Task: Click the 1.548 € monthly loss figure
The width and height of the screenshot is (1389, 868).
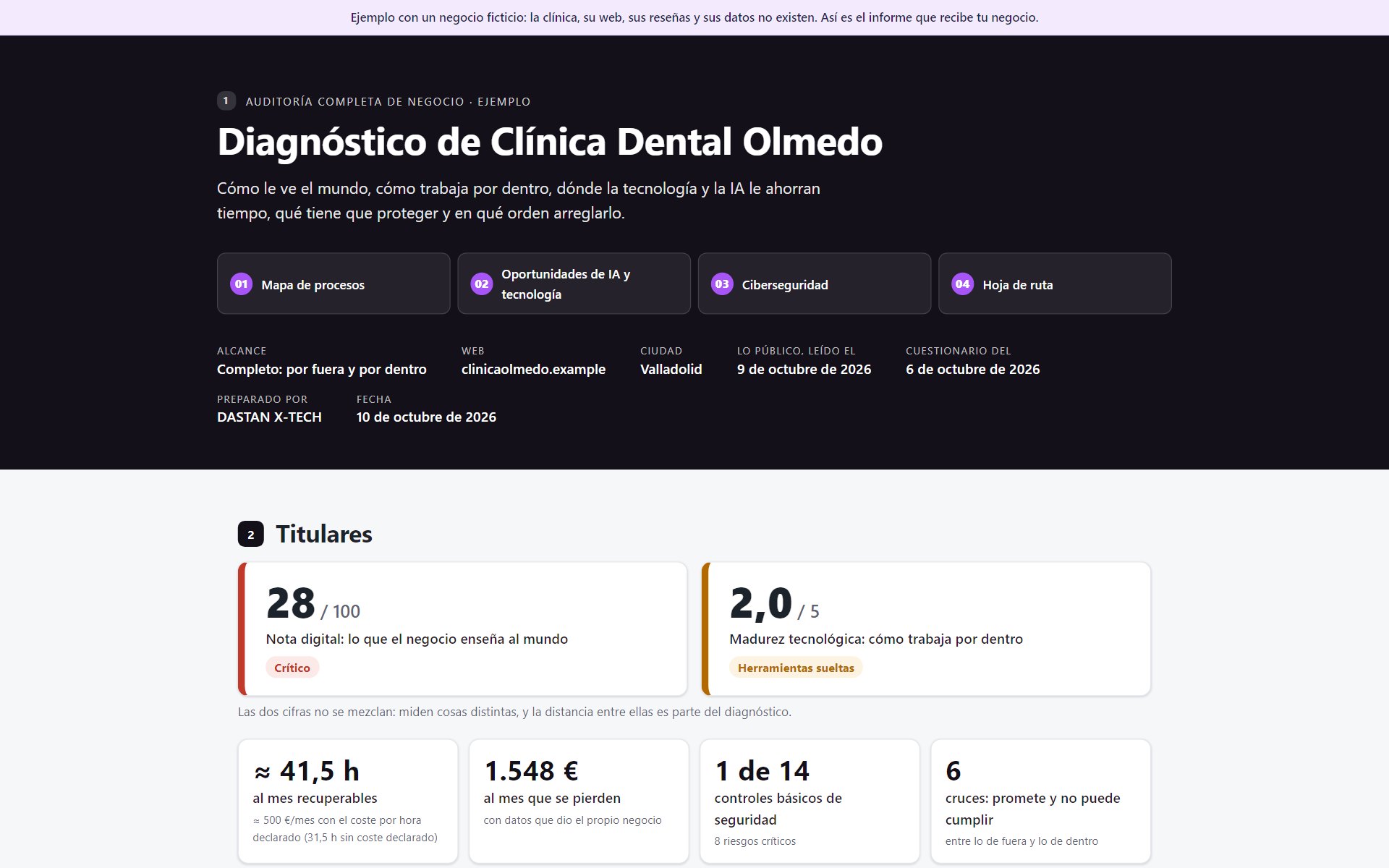Action: tap(531, 771)
